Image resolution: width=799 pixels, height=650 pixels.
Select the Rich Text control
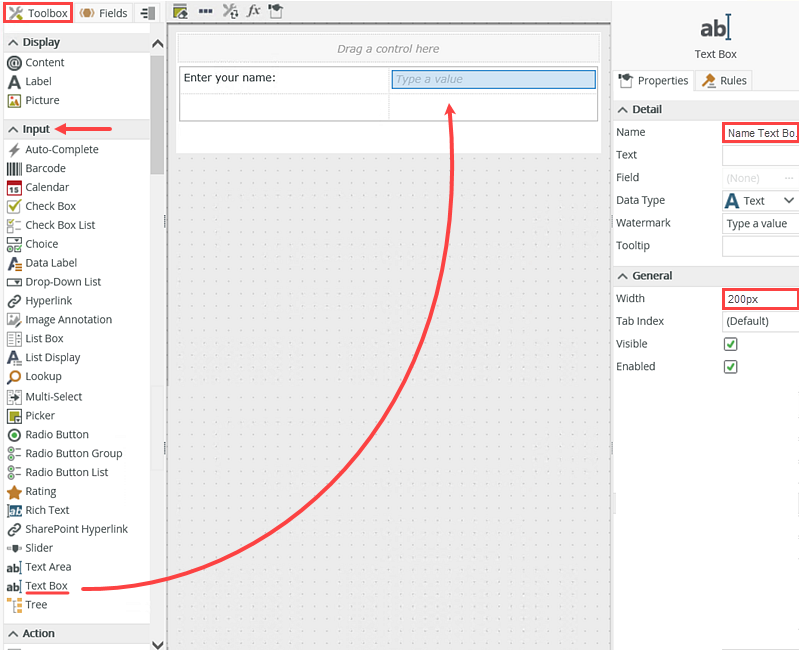tap(38, 510)
